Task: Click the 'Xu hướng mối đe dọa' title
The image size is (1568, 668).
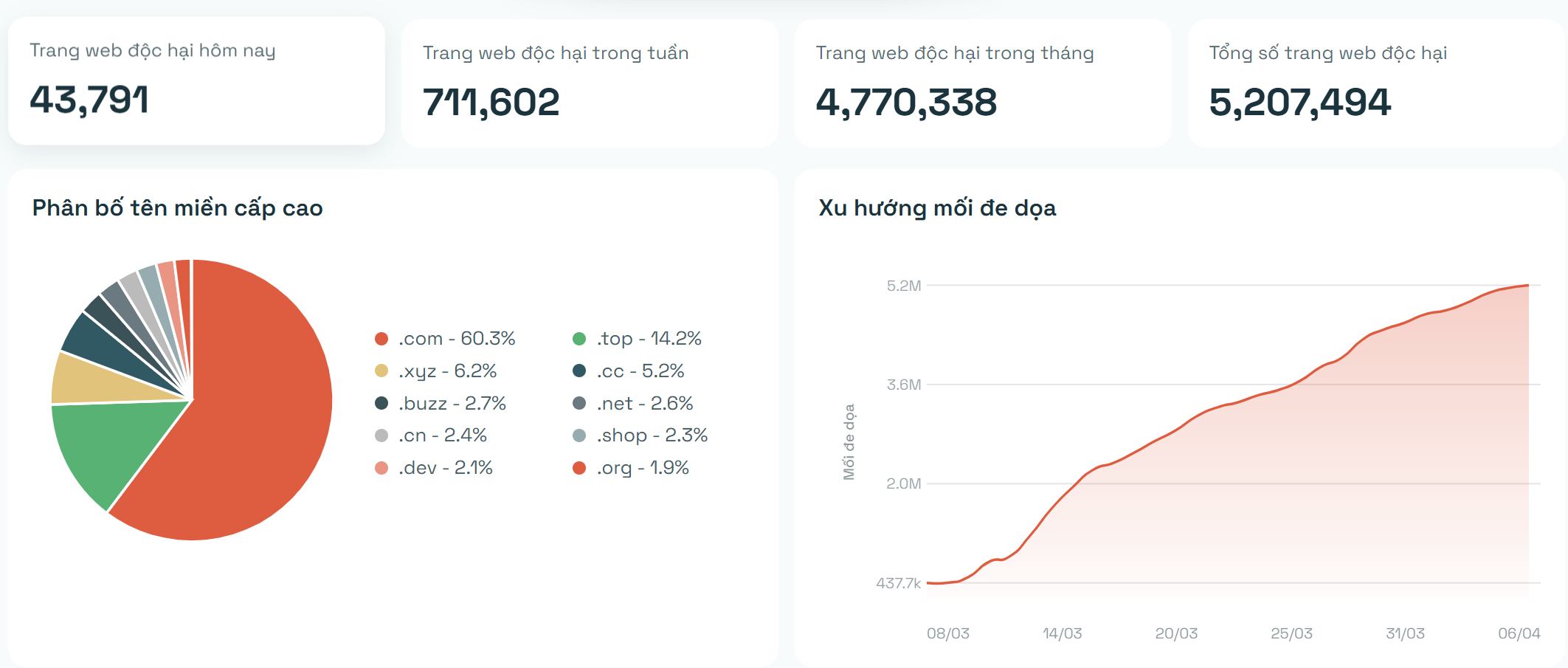Action: tap(936, 208)
